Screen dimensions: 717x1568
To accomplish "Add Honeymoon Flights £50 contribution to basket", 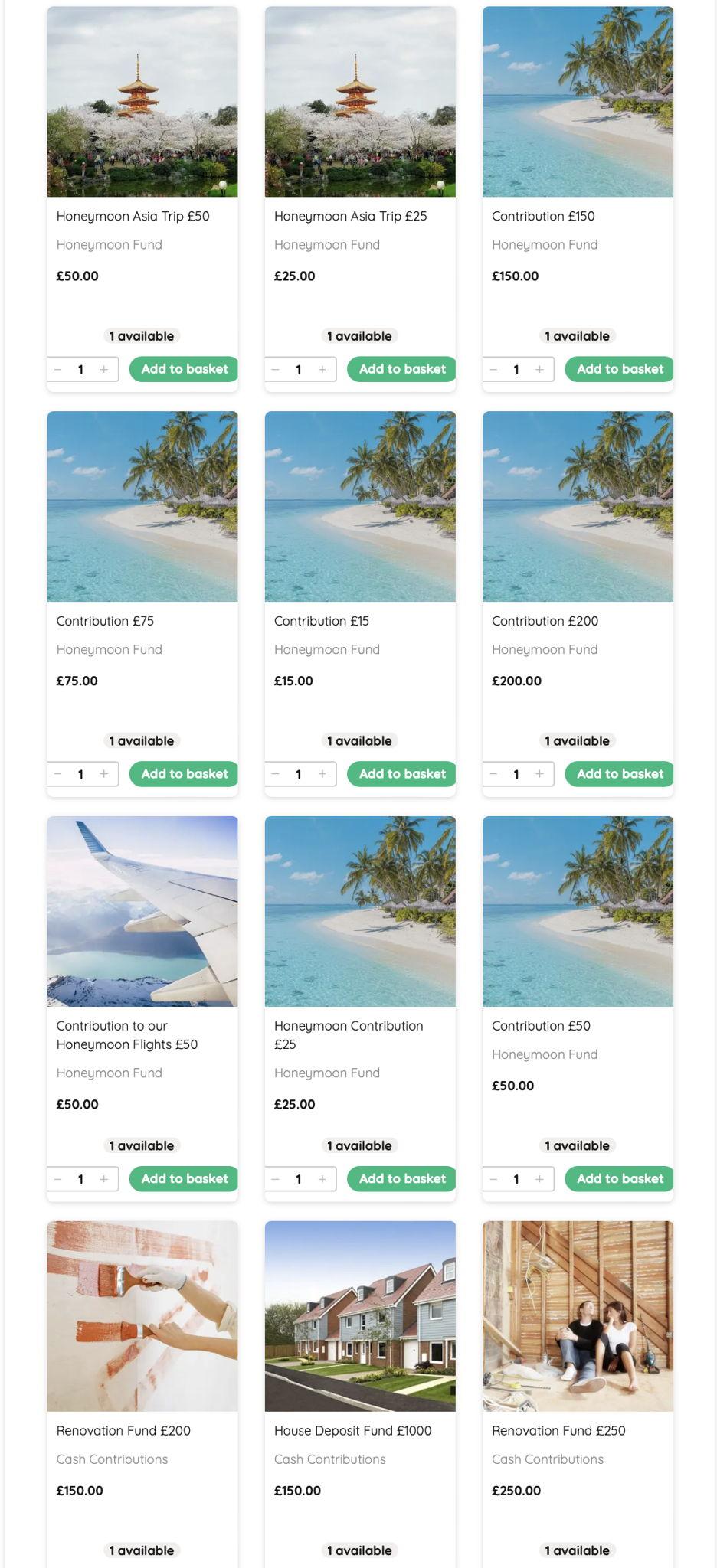I will tap(184, 1179).
